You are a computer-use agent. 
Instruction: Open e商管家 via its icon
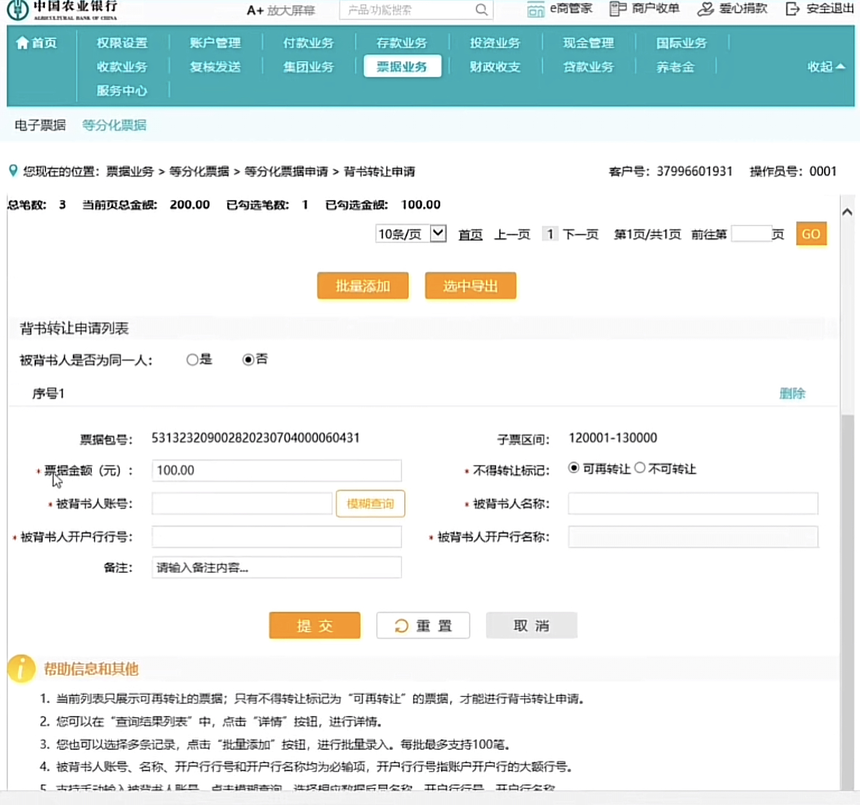(x=535, y=9)
